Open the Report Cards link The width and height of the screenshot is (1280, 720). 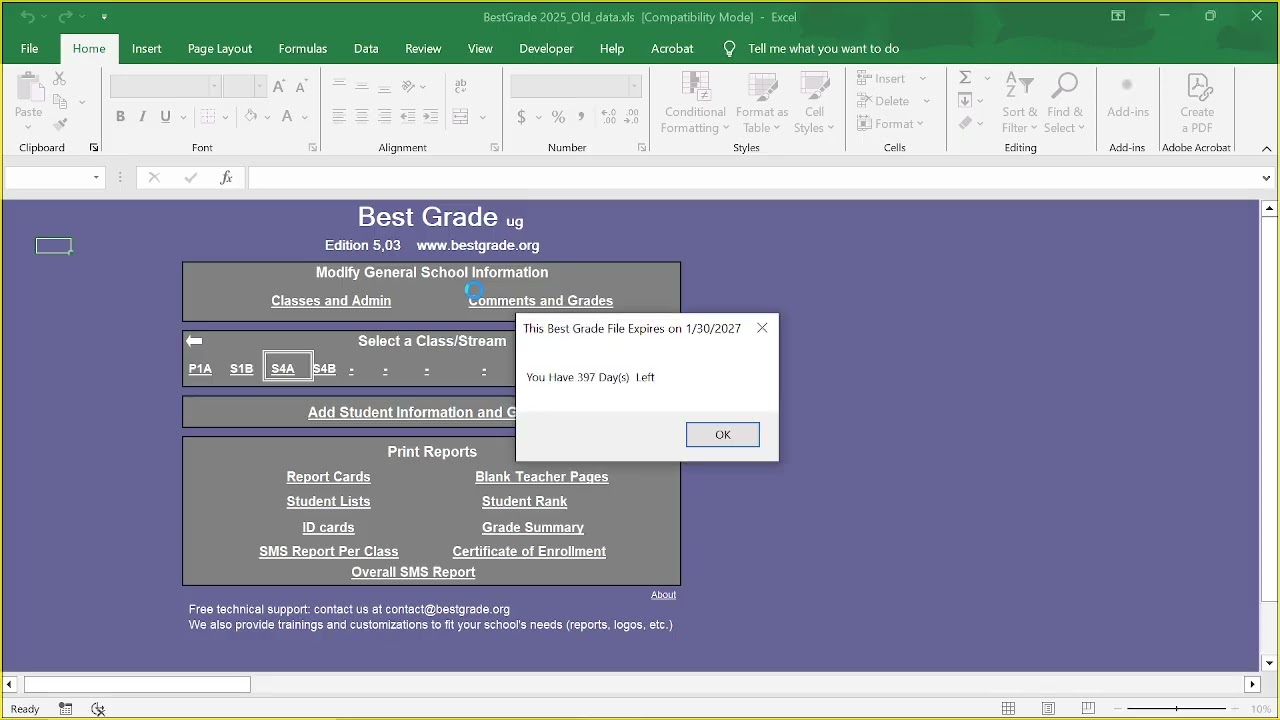point(328,477)
